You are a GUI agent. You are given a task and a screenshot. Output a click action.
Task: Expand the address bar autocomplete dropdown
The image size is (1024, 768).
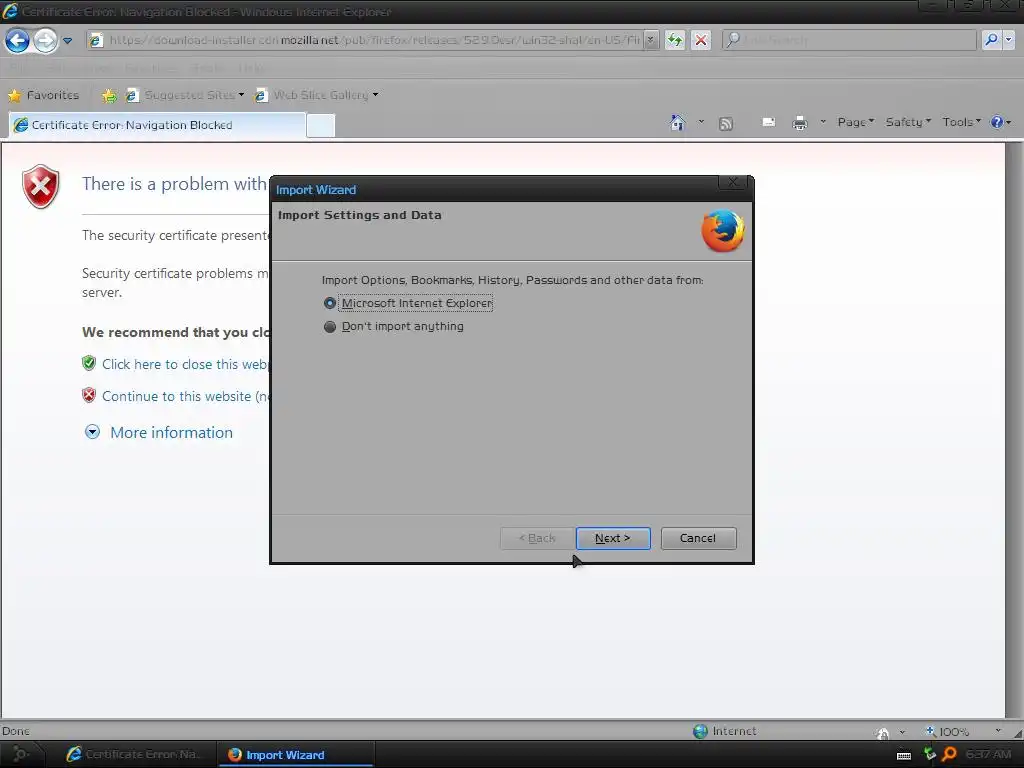pyautogui.click(x=650, y=40)
